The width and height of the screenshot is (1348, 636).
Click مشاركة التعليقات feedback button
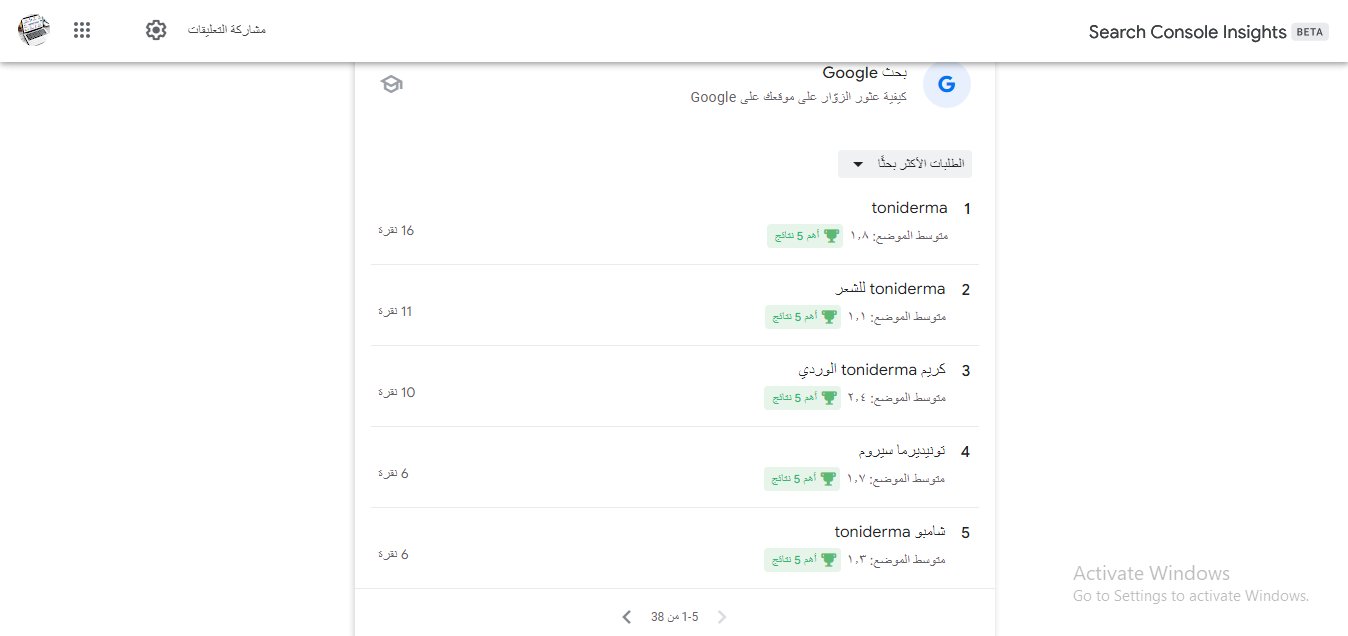coord(227,30)
